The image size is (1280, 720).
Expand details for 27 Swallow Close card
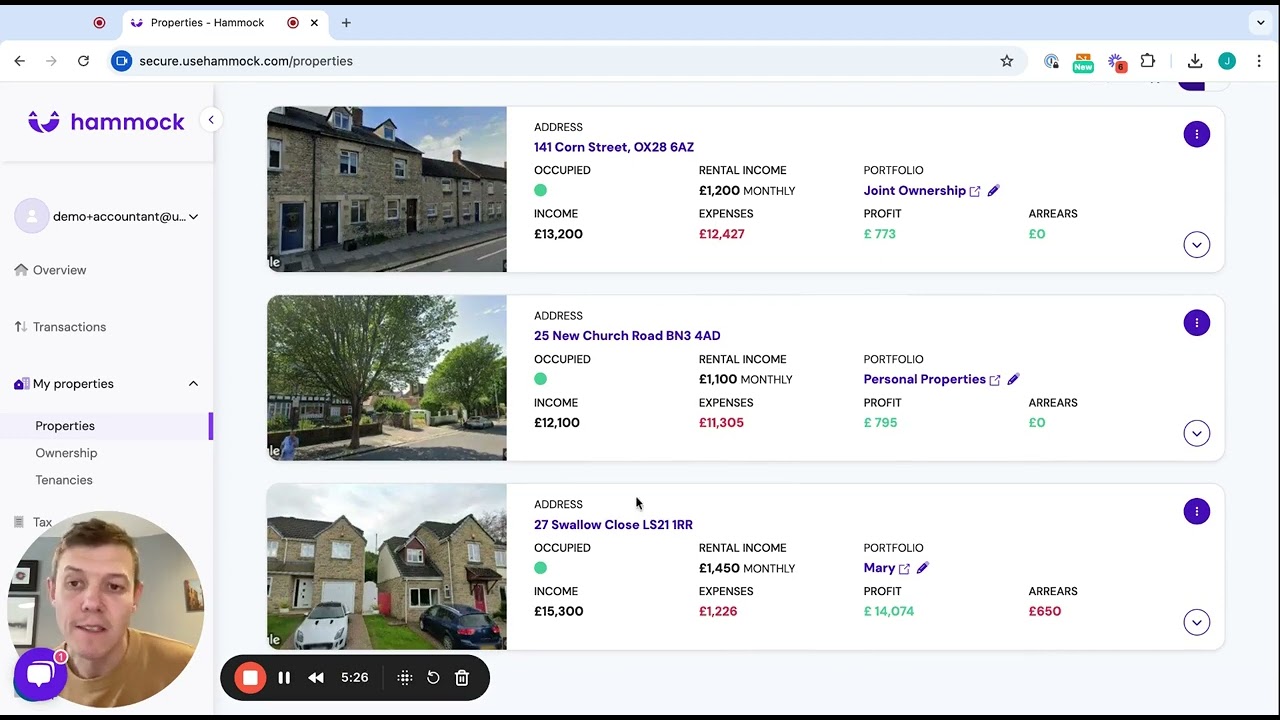[x=1197, y=622]
